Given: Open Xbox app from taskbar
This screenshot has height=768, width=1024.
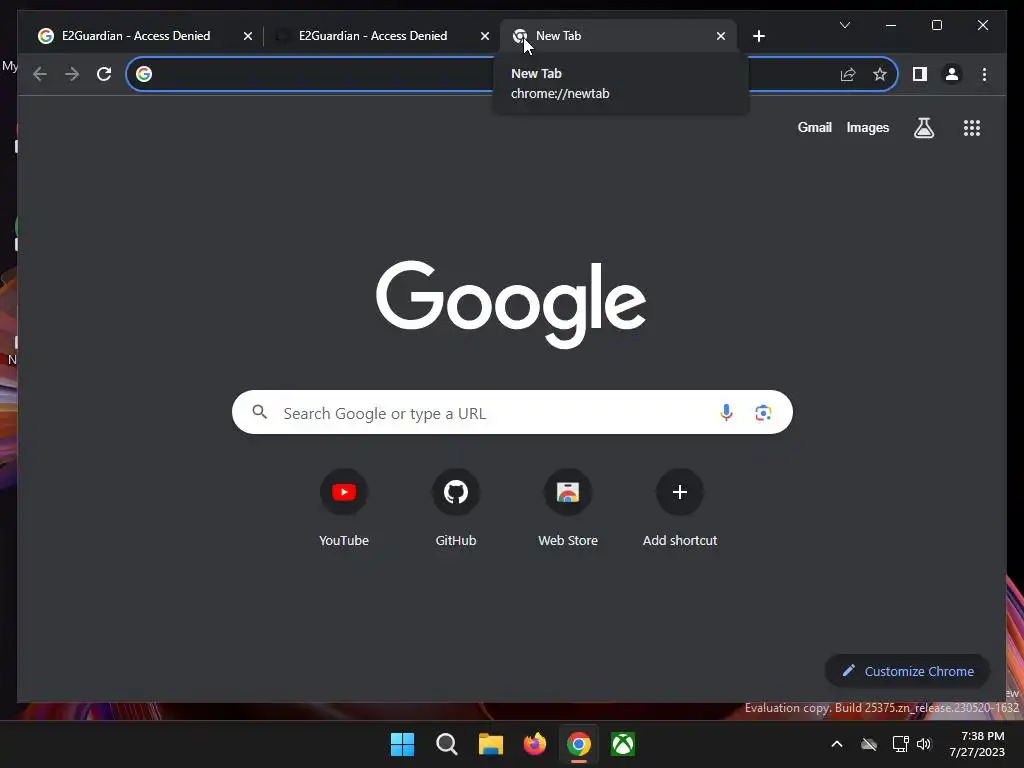Looking at the screenshot, I should tap(623, 744).
